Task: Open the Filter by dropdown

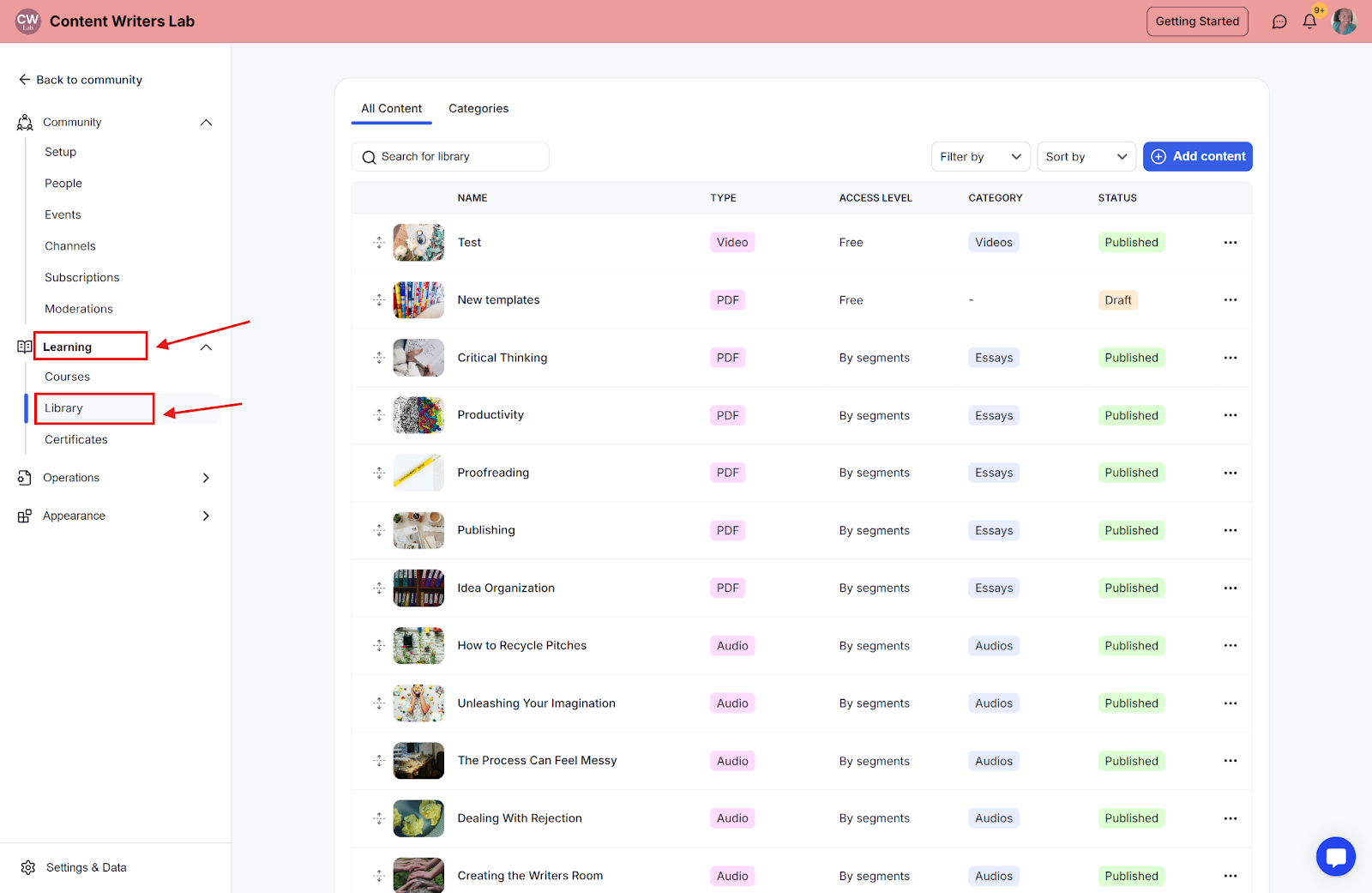Action: 981,157
